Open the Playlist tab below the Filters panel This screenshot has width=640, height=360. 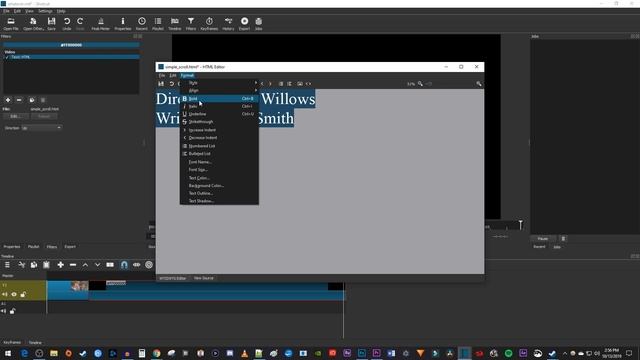click(33, 247)
